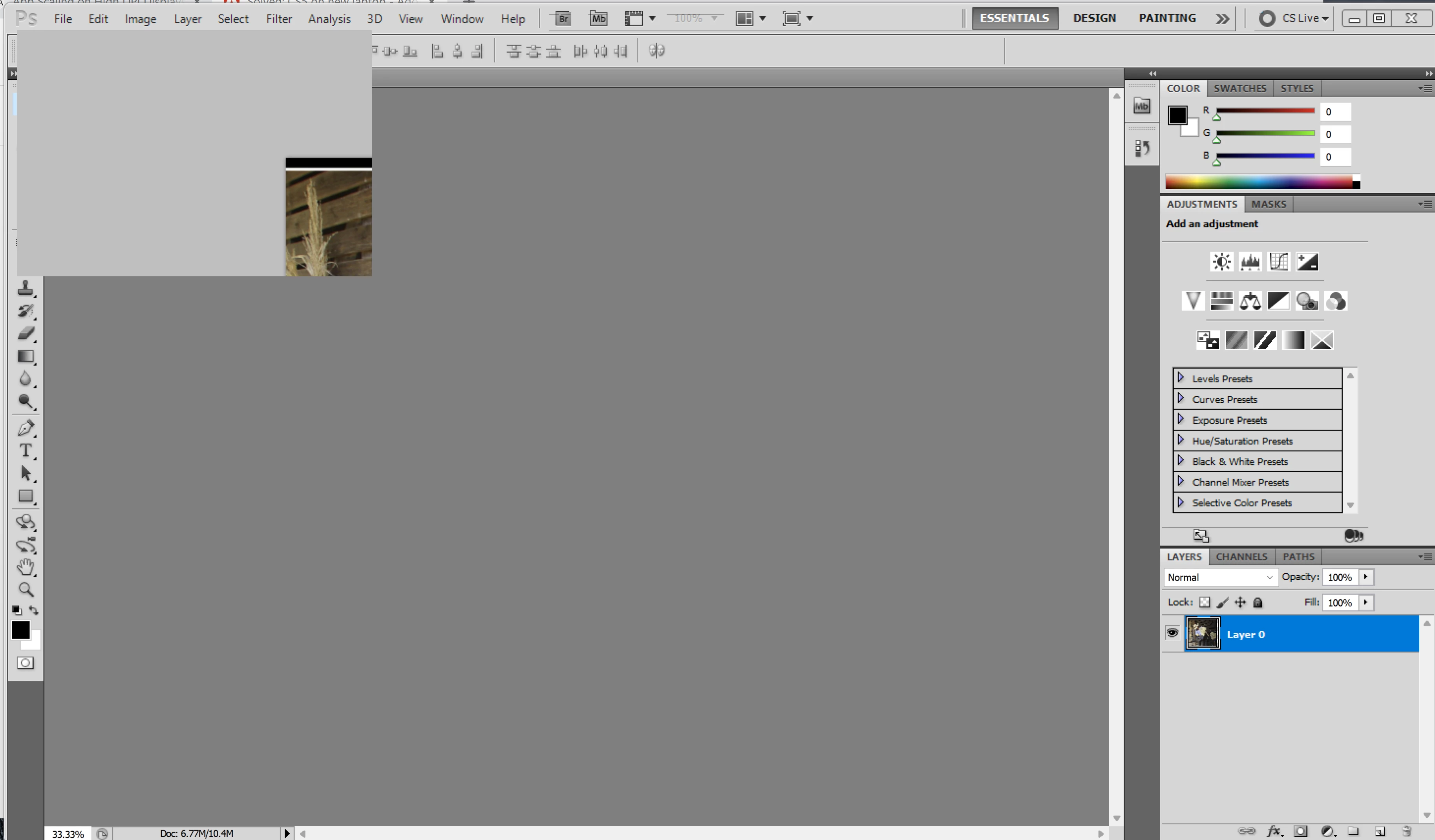Open the Filter menu
Screen dimensions: 1435x840
coord(278,19)
